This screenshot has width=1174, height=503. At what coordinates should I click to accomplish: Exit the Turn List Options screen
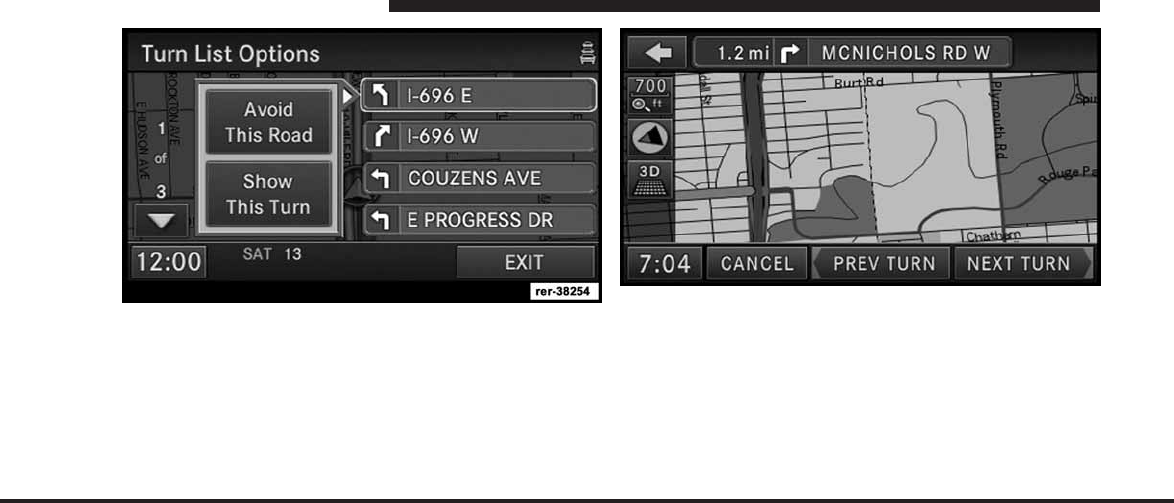click(x=525, y=263)
